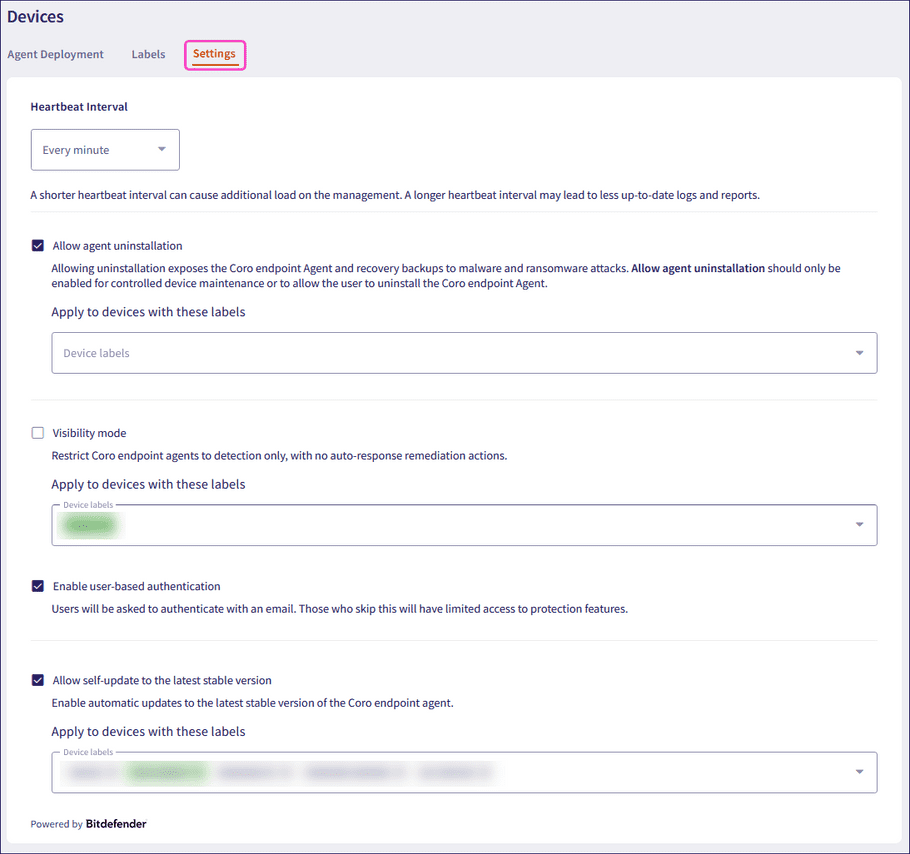Click the Bitdefender logo in the footer

[x=116, y=824]
